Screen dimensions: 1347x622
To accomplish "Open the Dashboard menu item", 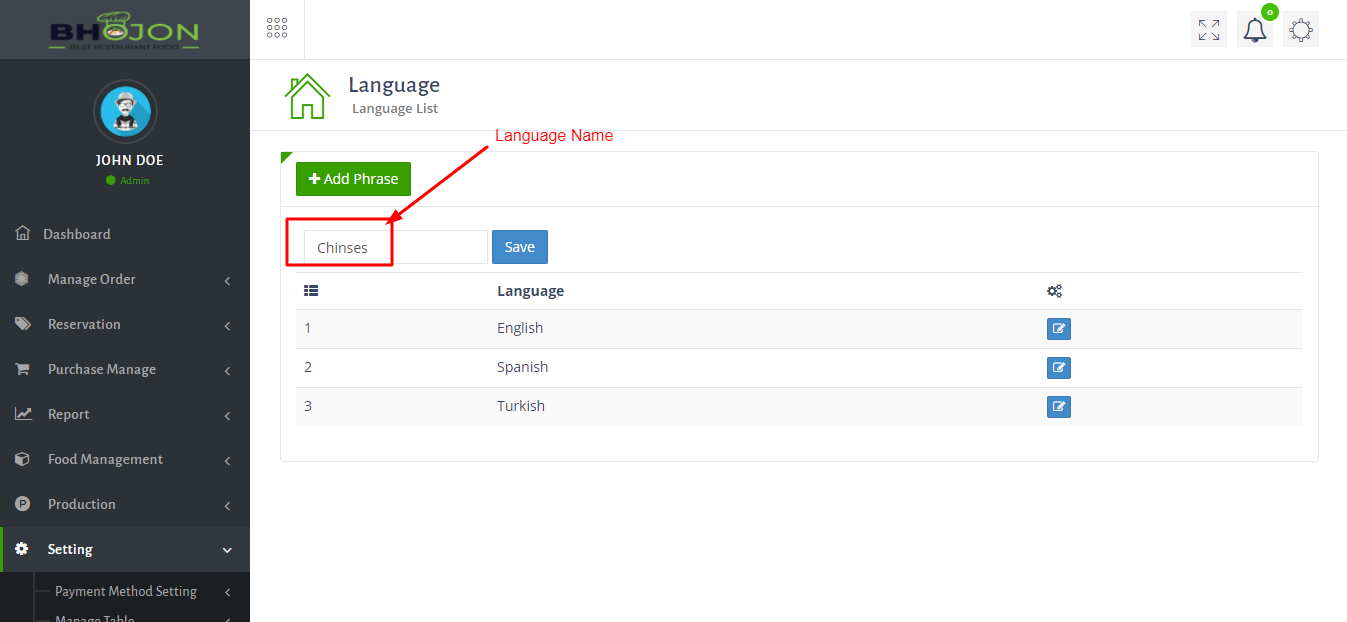I will click(78, 233).
